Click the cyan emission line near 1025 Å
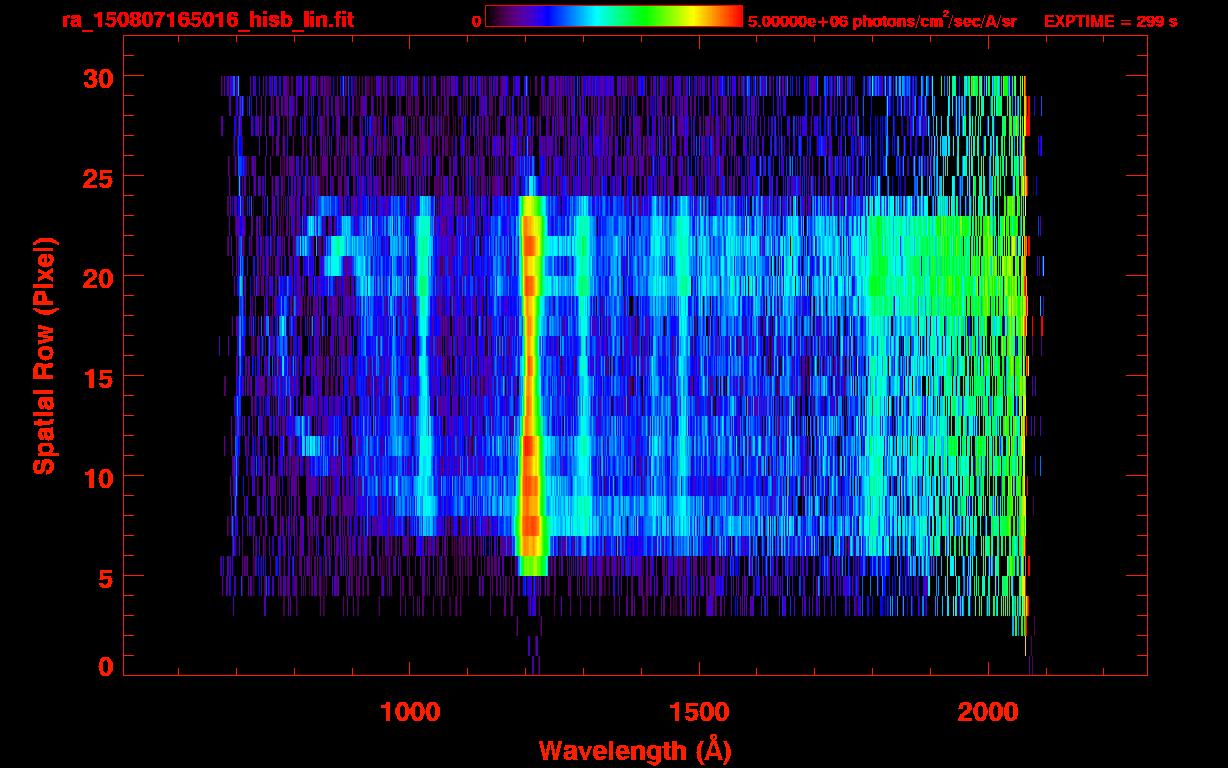 tap(425, 365)
